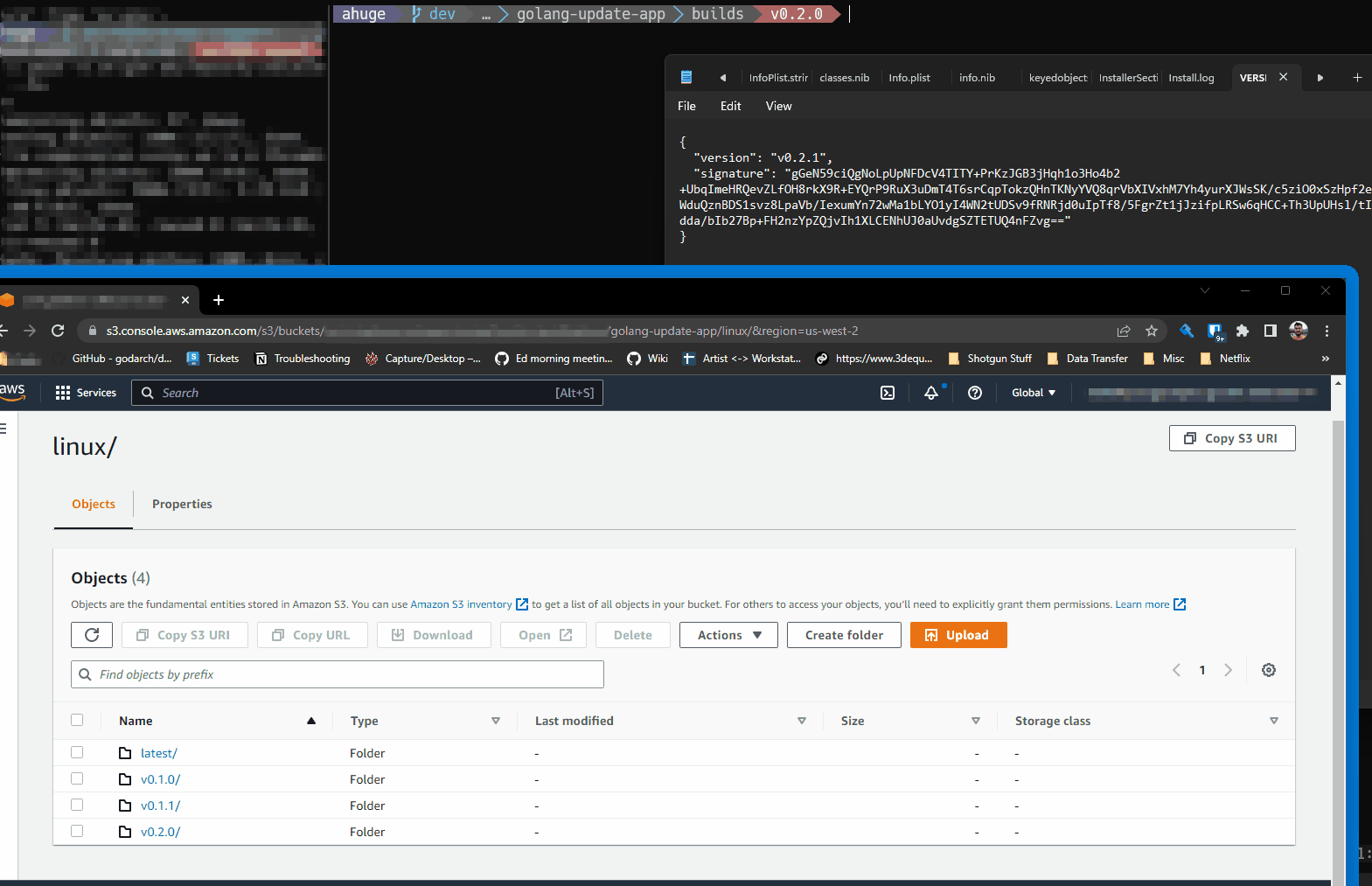Image resolution: width=1372 pixels, height=886 pixels.
Task: Open the Netflix bookmarks folder
Action: 1225,359
